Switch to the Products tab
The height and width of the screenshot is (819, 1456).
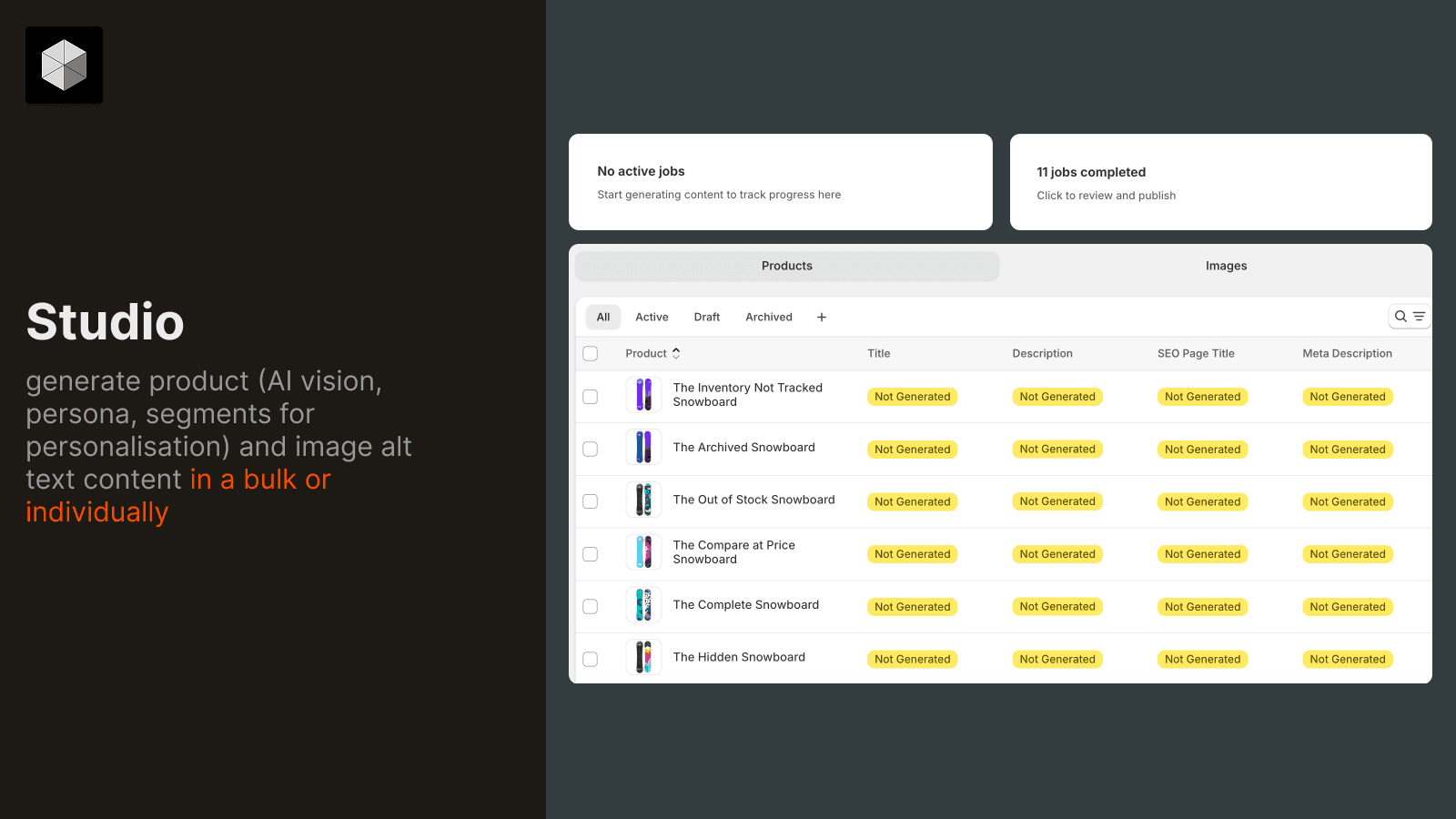click(787, 266)
